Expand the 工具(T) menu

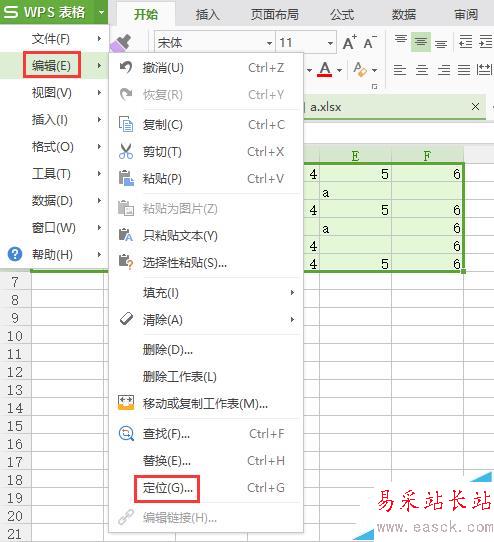54,174
